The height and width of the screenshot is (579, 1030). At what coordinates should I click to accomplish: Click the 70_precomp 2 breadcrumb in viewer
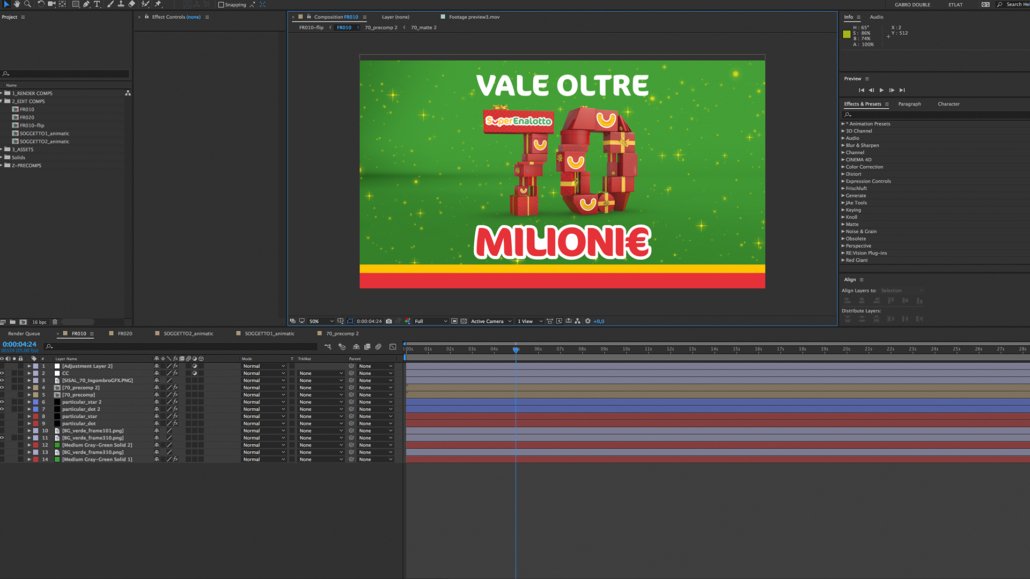tap(381, 28)
